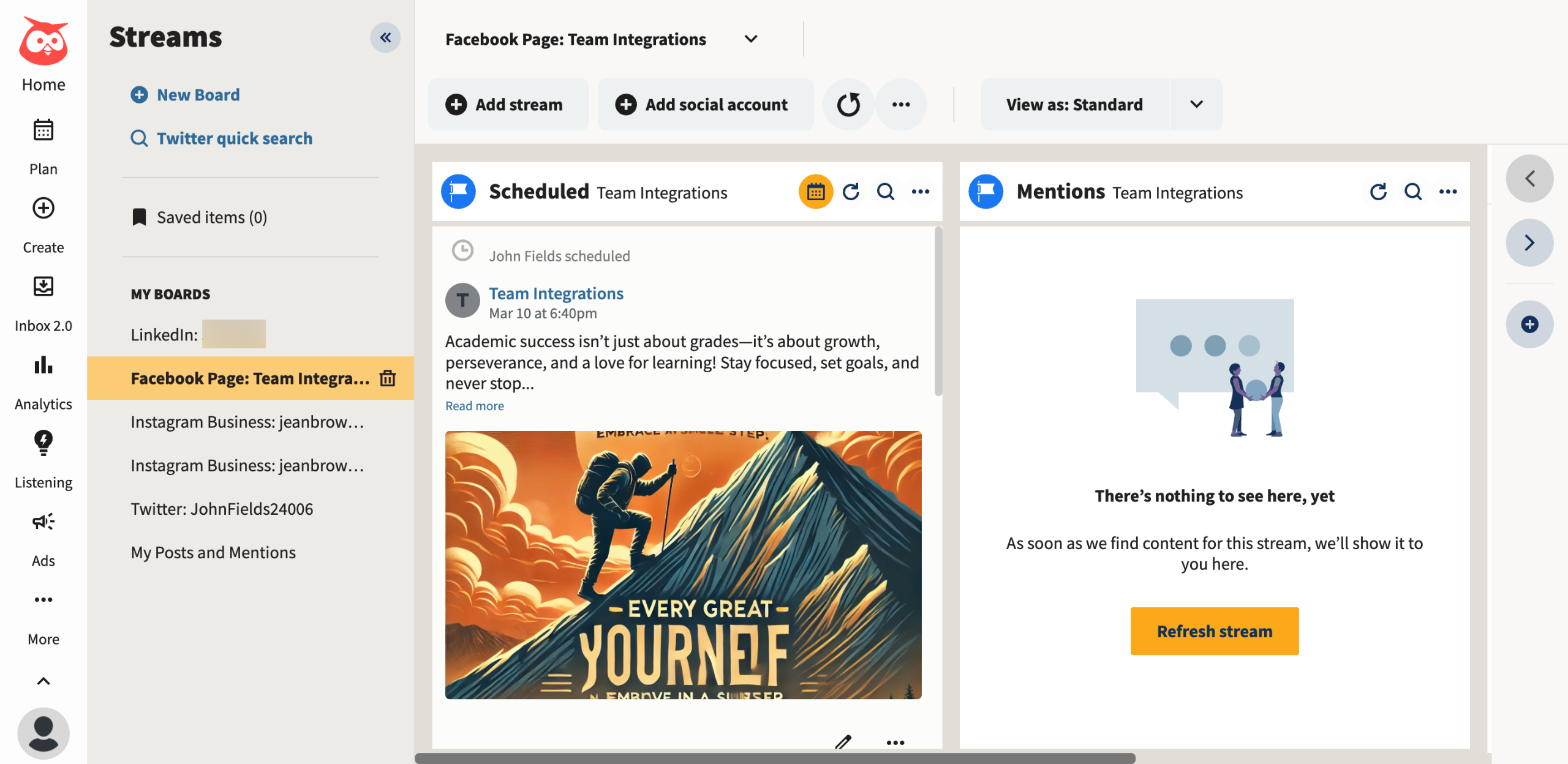
Task: Refresh the Scheduled stream
Action: (x=851, y=192)
